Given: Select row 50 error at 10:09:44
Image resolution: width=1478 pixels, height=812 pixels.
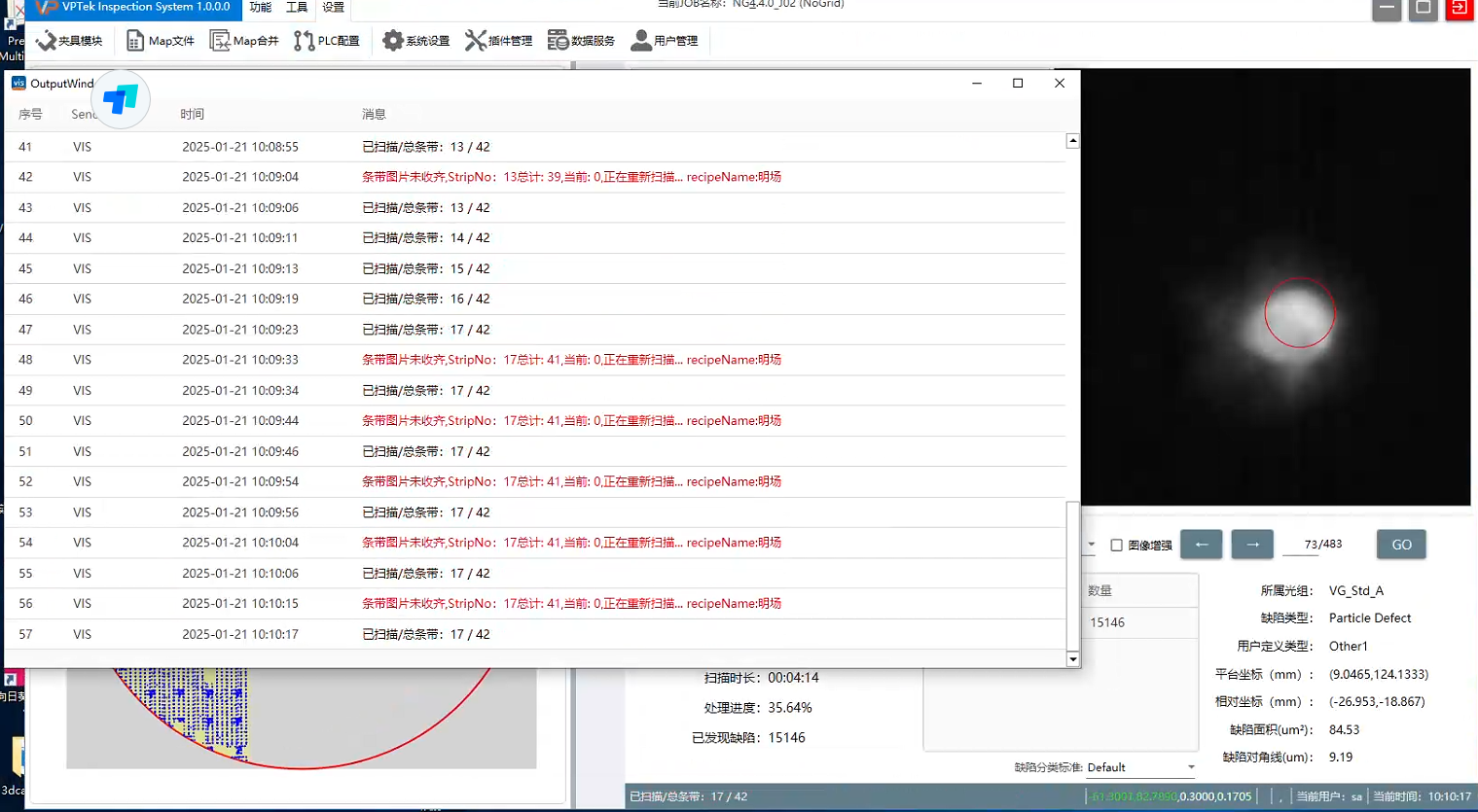Looking at the screenshot, I should coord(535,421).
